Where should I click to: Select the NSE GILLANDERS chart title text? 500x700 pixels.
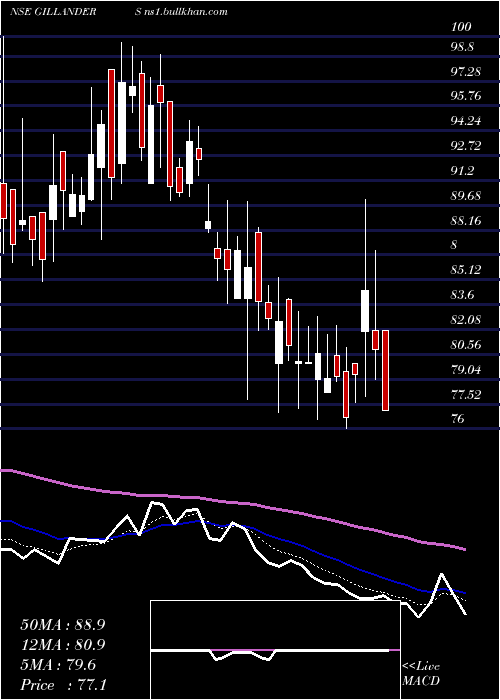point(76,11)
